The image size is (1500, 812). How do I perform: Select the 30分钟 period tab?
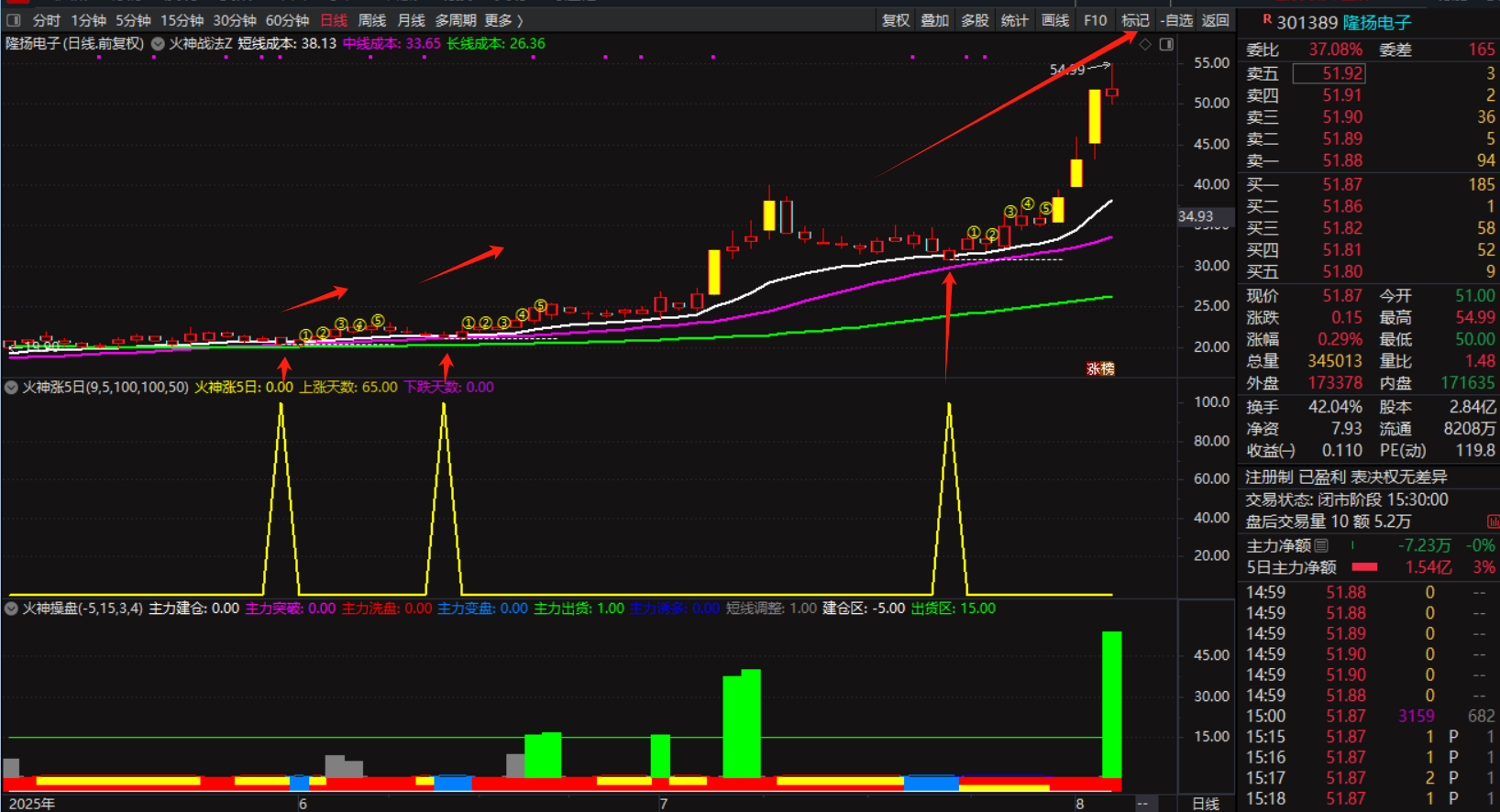coord(234,20)
